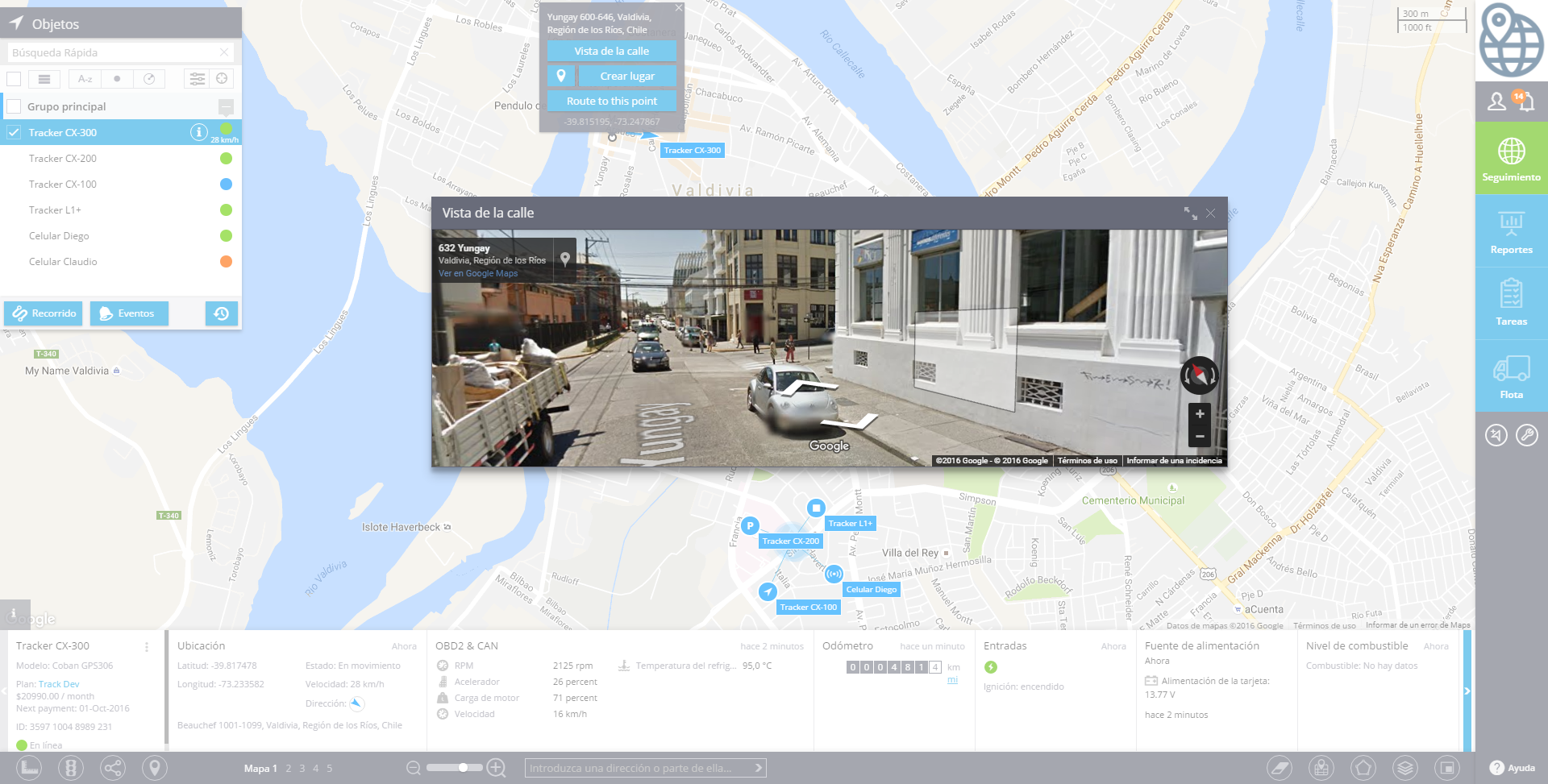
Task: Show info for Tracker CX-300
Action: [x=198, y=132]
